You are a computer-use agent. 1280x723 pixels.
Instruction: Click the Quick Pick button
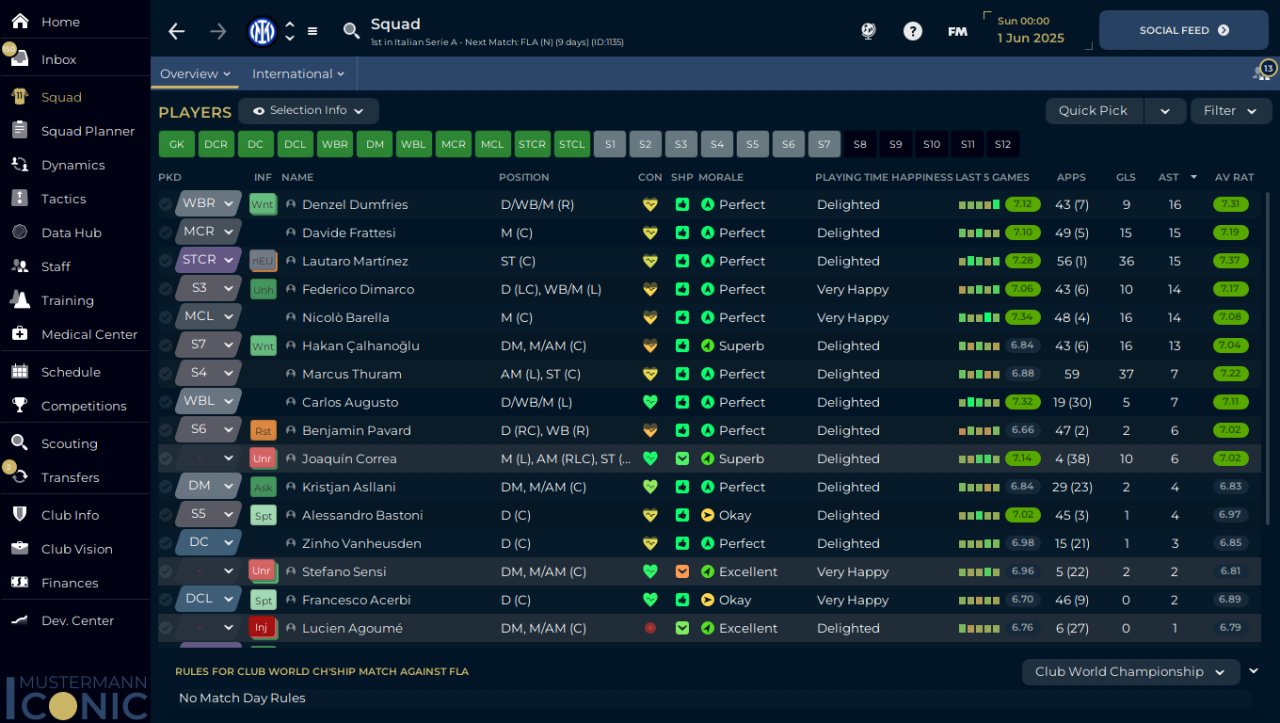tap(1093, 111)
